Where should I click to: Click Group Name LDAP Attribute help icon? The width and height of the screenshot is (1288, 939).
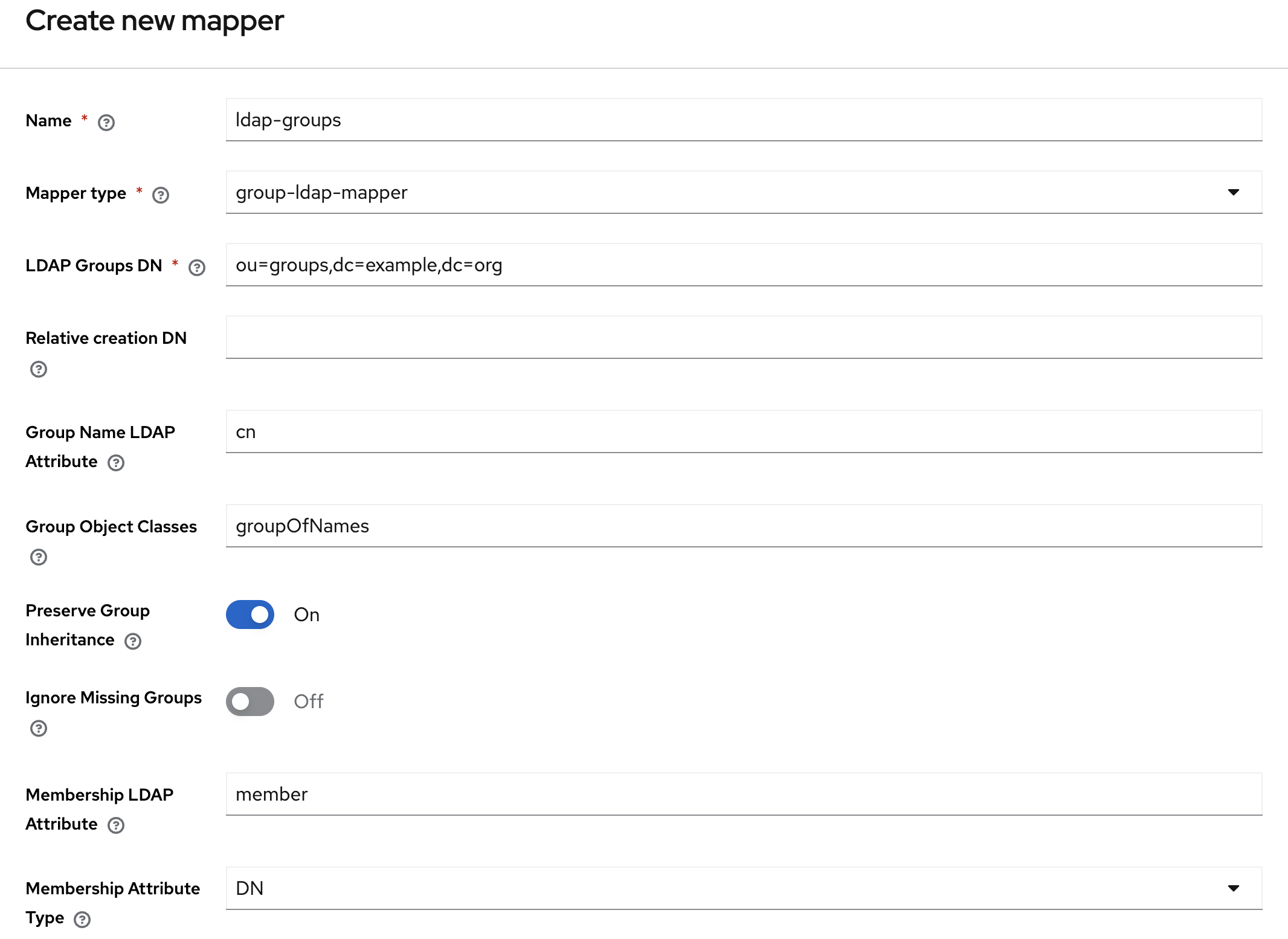pos(116,463)
